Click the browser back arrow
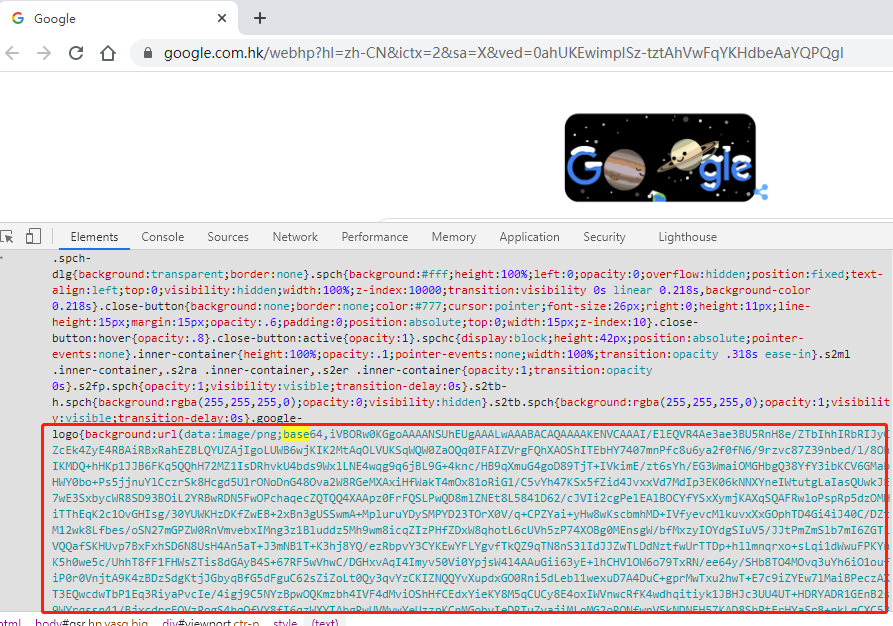Viewport: 893px width, 626px height. point(12,53)
